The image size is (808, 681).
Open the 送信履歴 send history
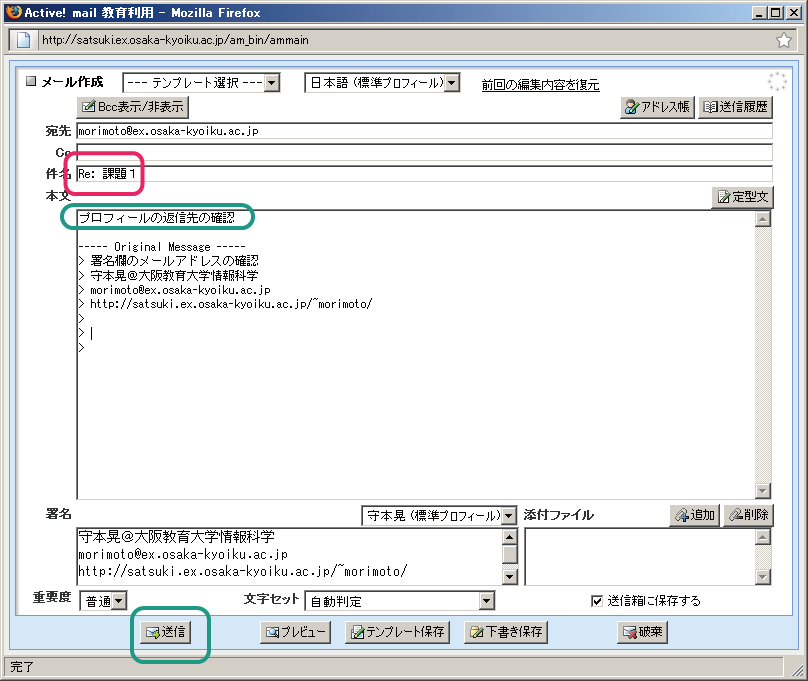click(735, 107)
